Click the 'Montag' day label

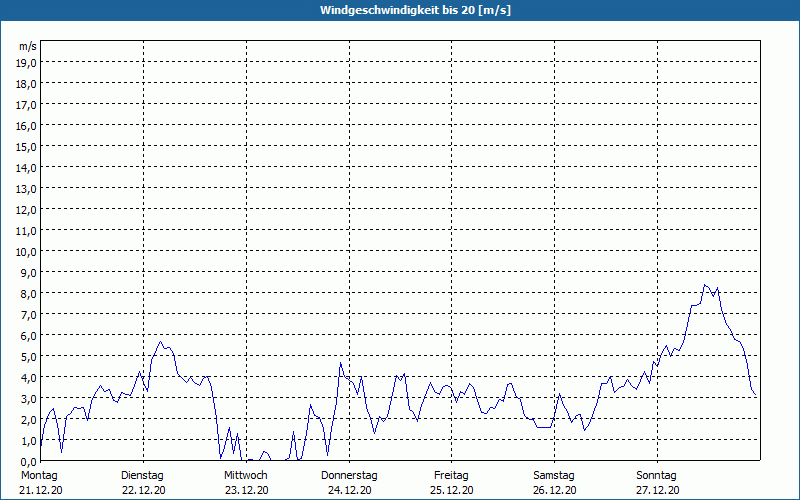(x=39, y=476)
